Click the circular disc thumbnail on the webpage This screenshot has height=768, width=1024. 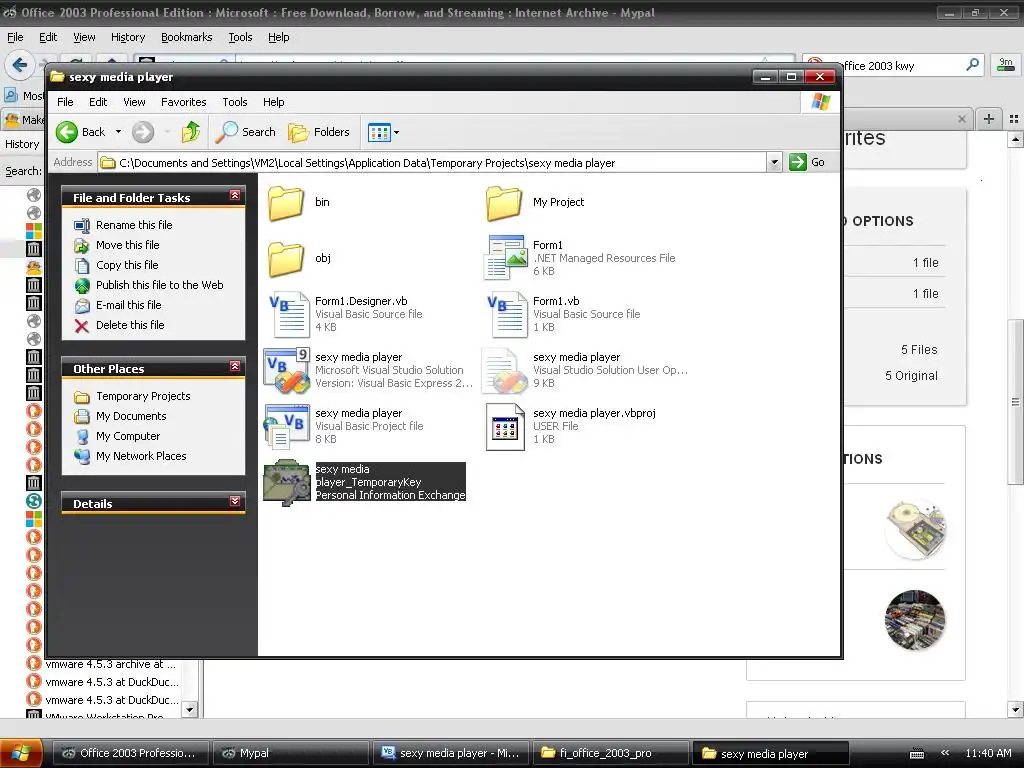(915, 529)
